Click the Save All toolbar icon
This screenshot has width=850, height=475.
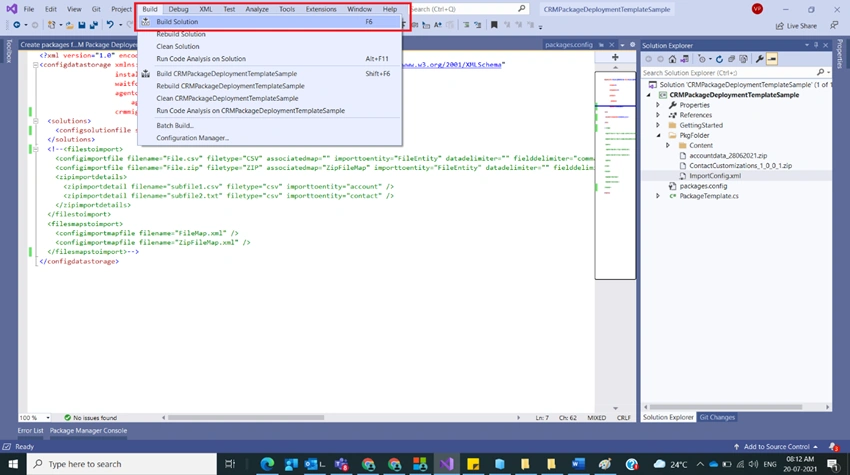pos(93,25)
